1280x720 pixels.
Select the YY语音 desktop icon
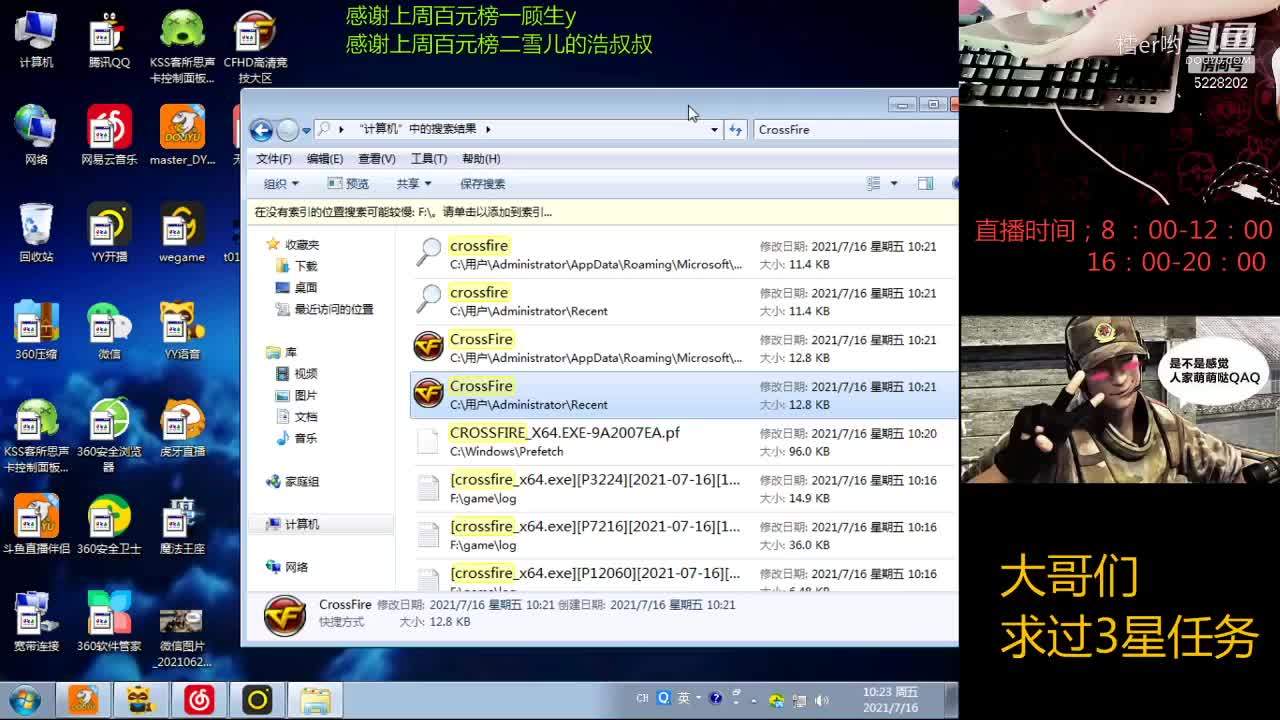pos(182,330)
